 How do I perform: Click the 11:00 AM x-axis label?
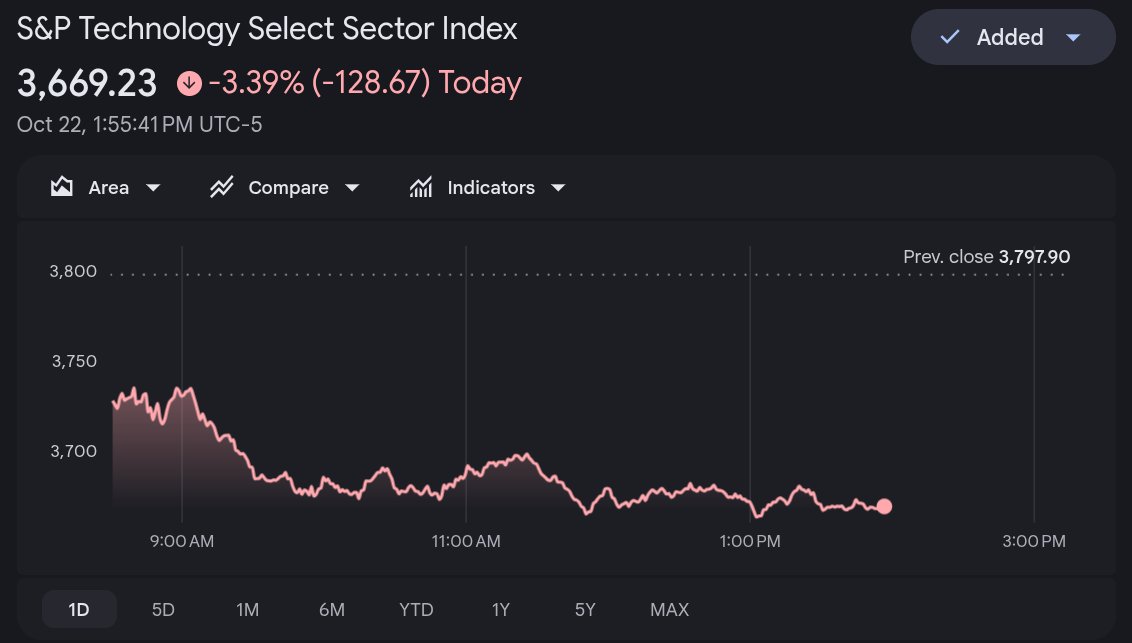[466, 541]
